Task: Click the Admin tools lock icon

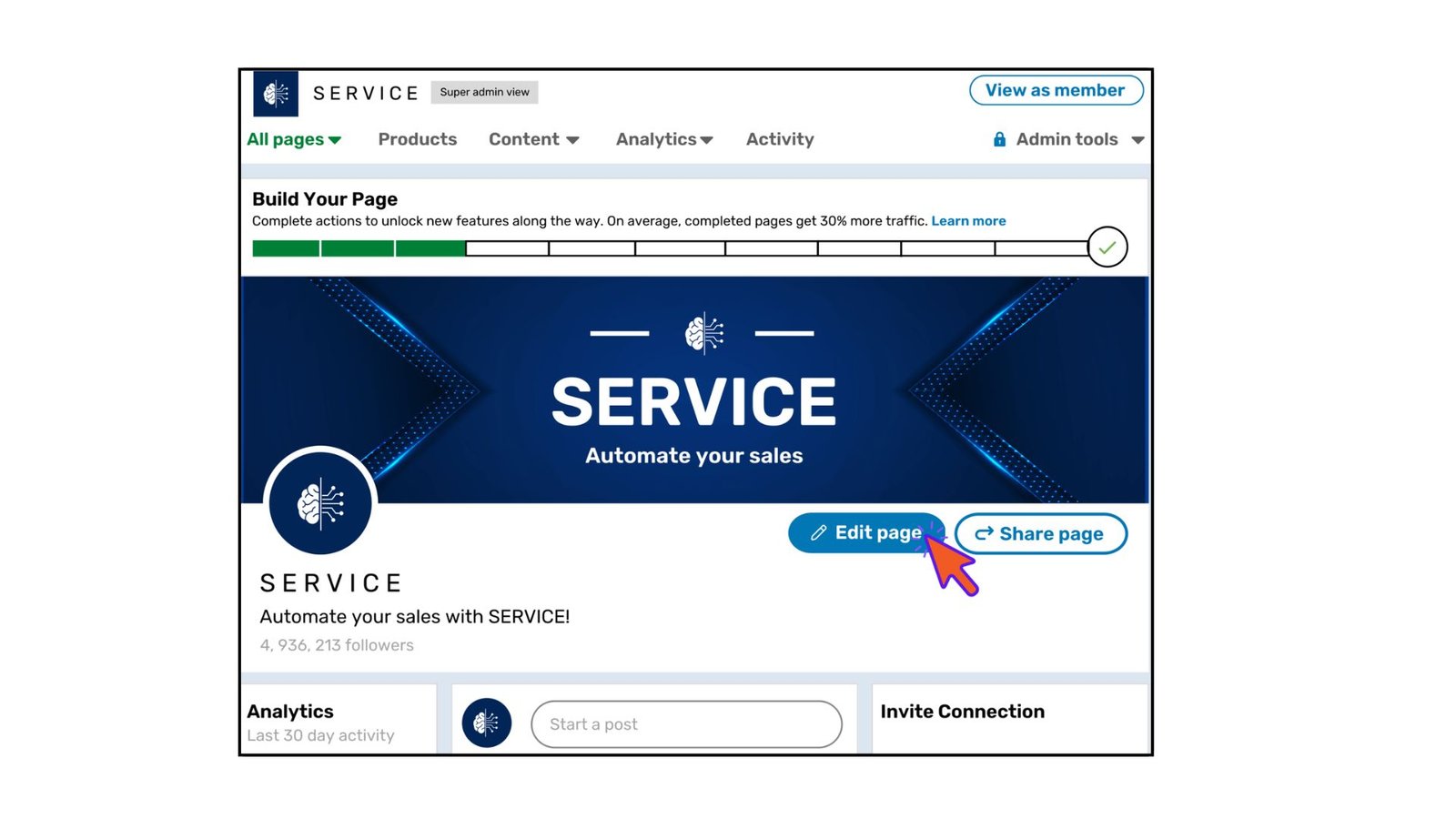Action: coord(999,139)
